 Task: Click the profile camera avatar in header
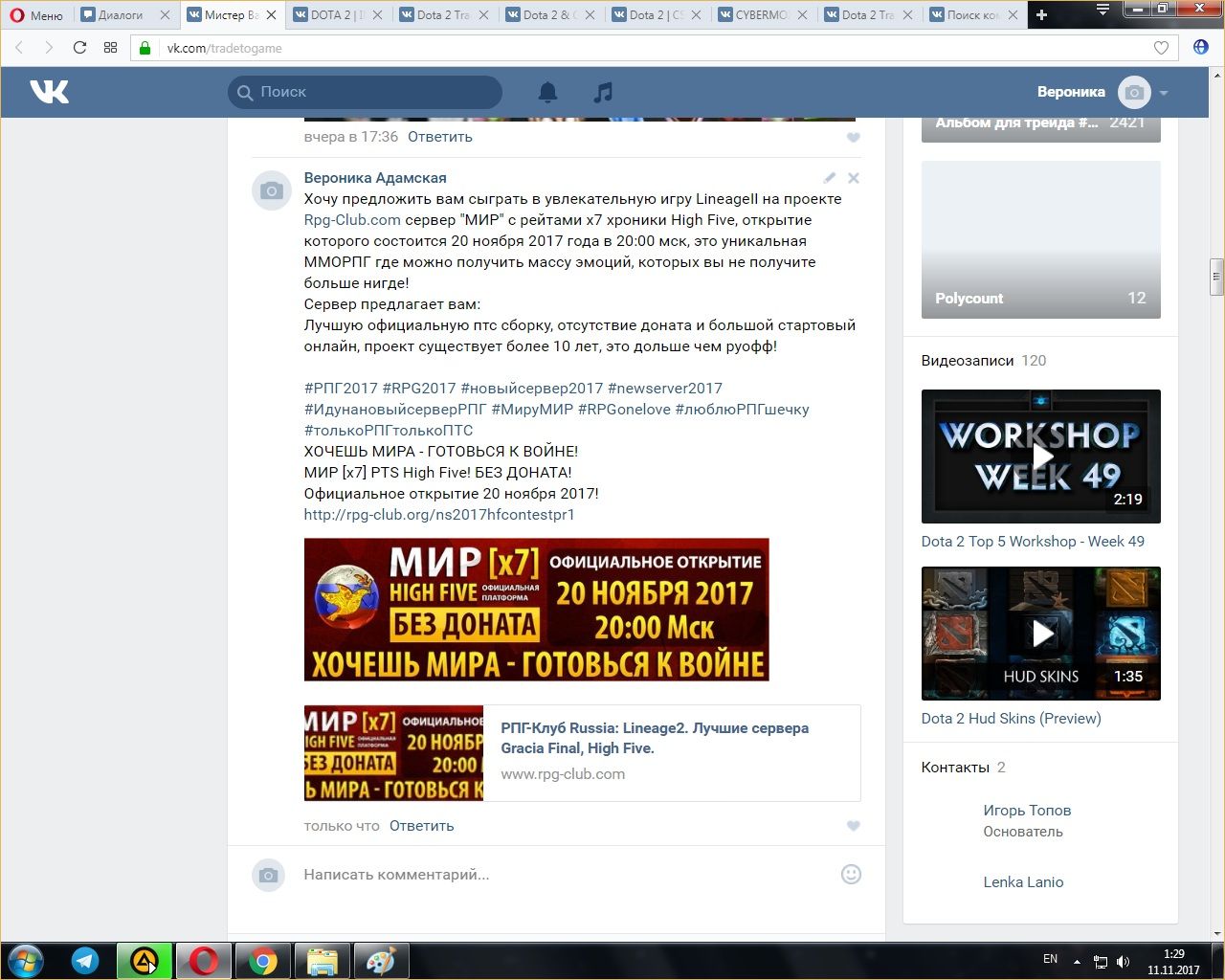coord(1134,92)
